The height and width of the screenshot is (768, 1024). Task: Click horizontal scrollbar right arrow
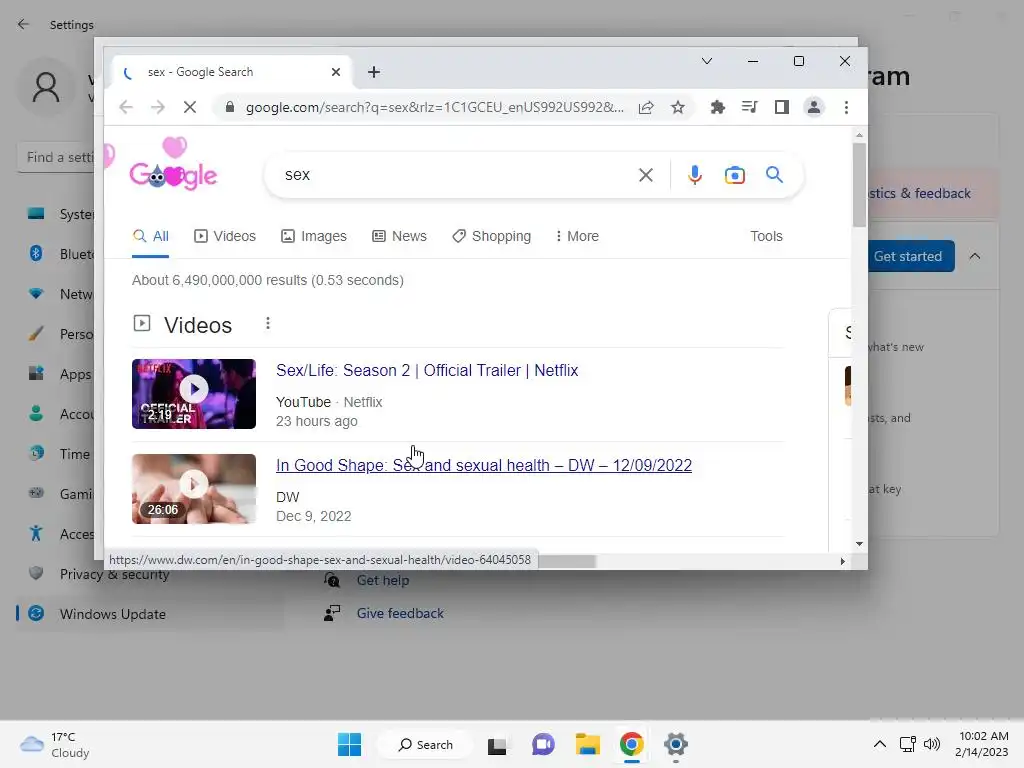tap(842, 561)
